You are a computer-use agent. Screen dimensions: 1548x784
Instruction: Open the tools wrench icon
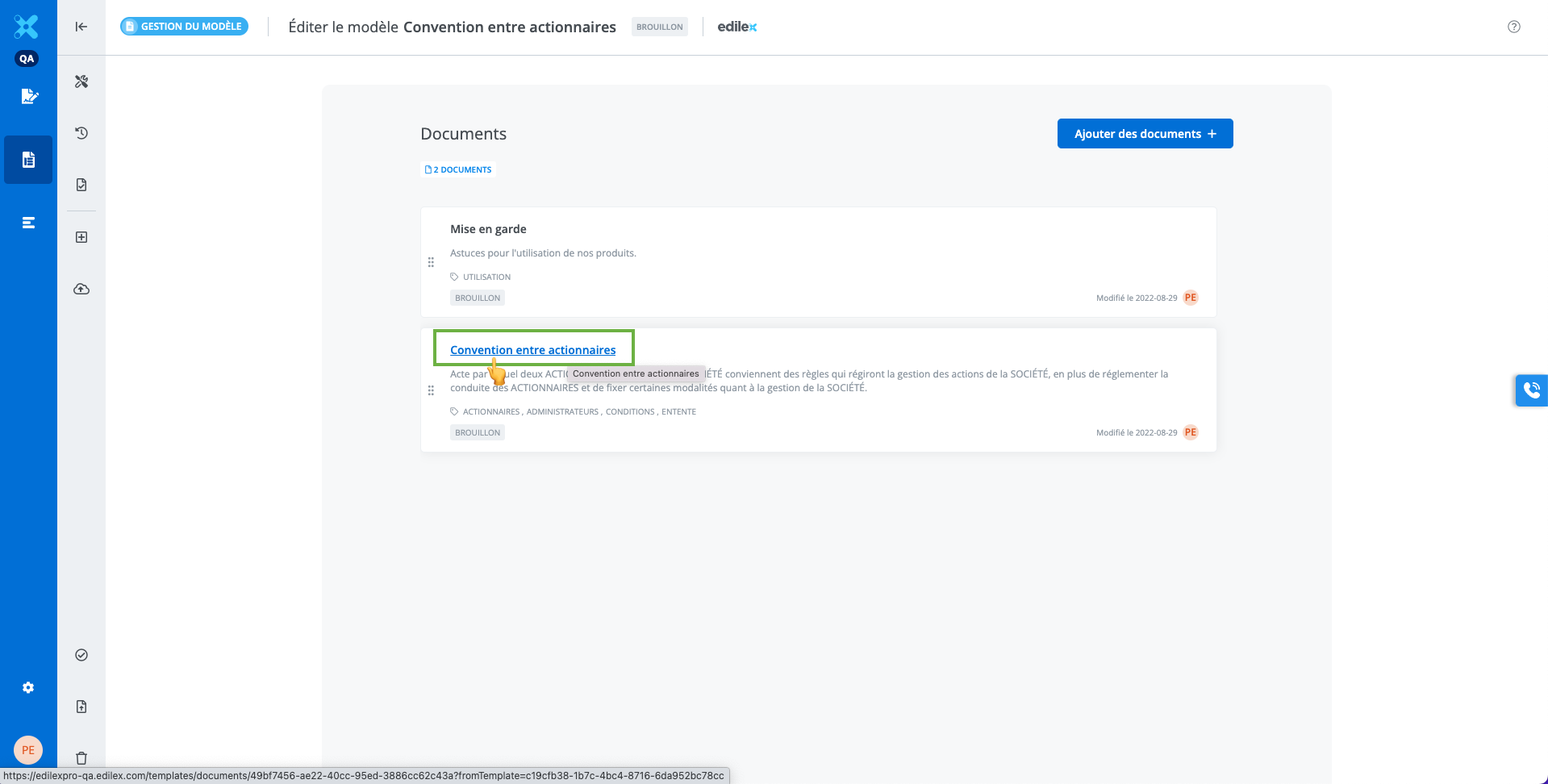click(x=81, y=81)
